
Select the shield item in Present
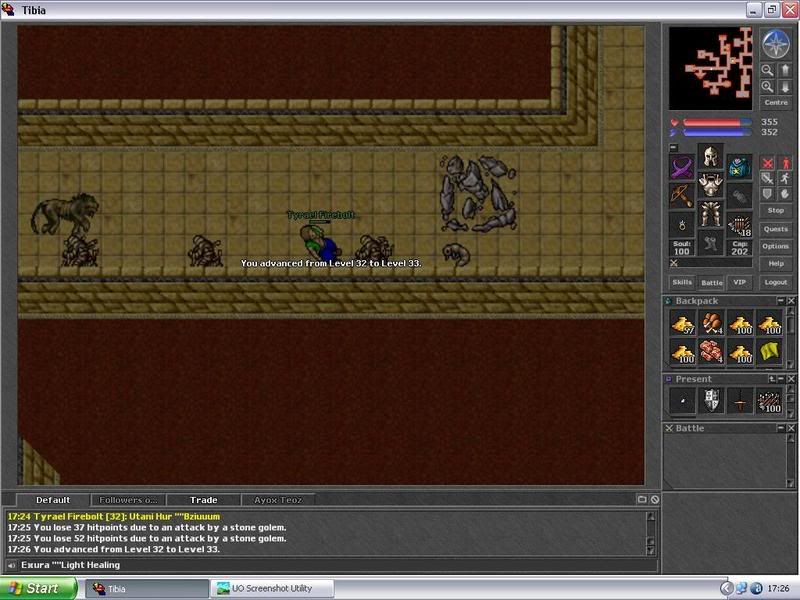click(x=711, y=401)
